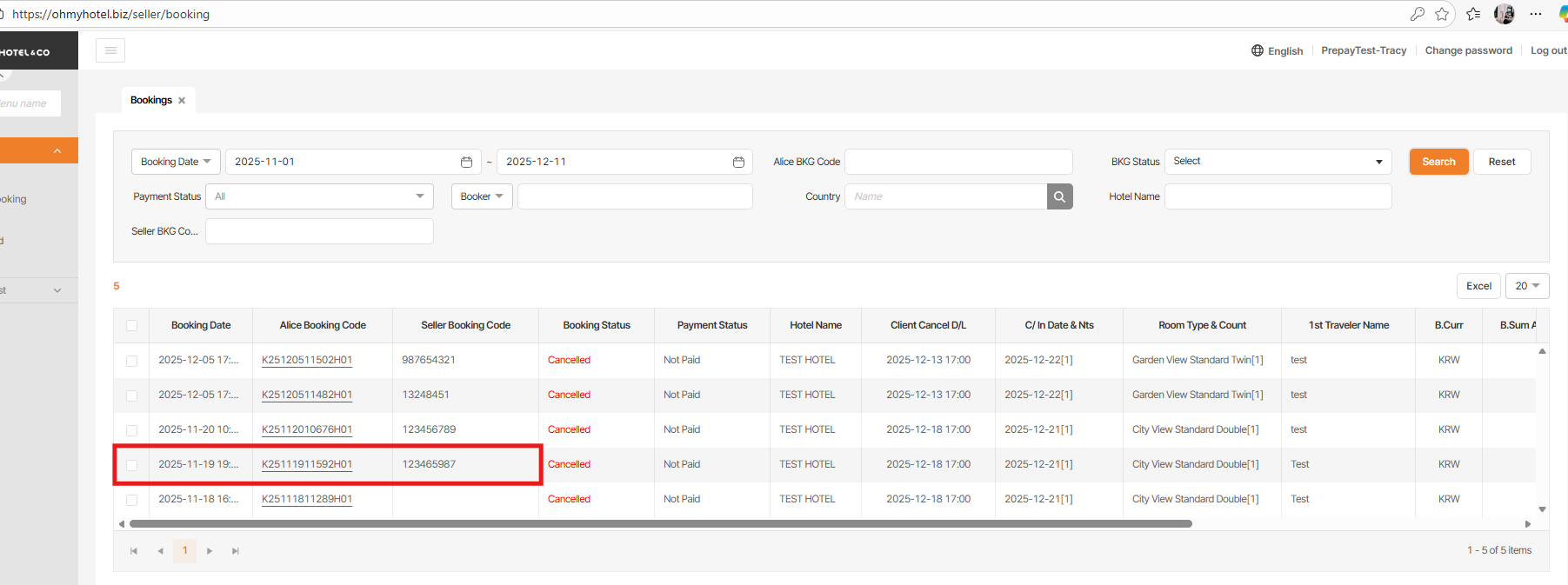Click the browser favorites star icon
1568x585 pixels.
tap(1442, 14)
